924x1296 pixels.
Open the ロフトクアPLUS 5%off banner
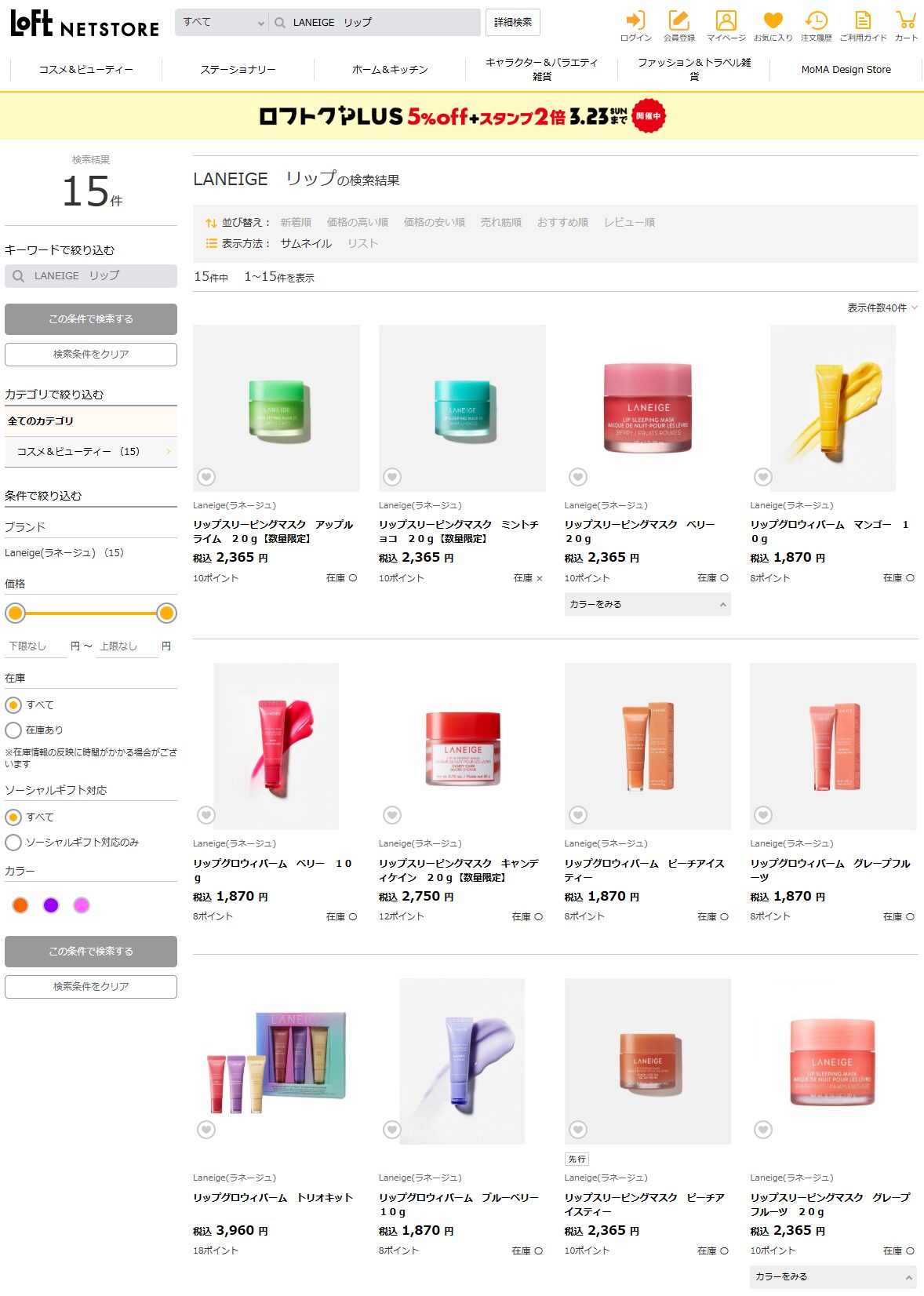(462, 116)
